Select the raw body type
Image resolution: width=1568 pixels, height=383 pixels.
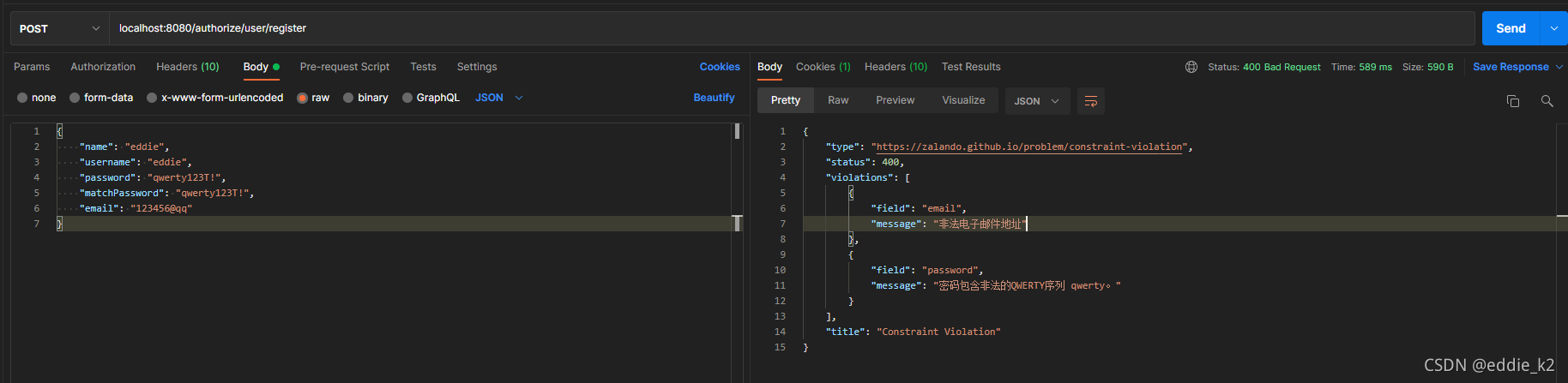coord(313,98)
